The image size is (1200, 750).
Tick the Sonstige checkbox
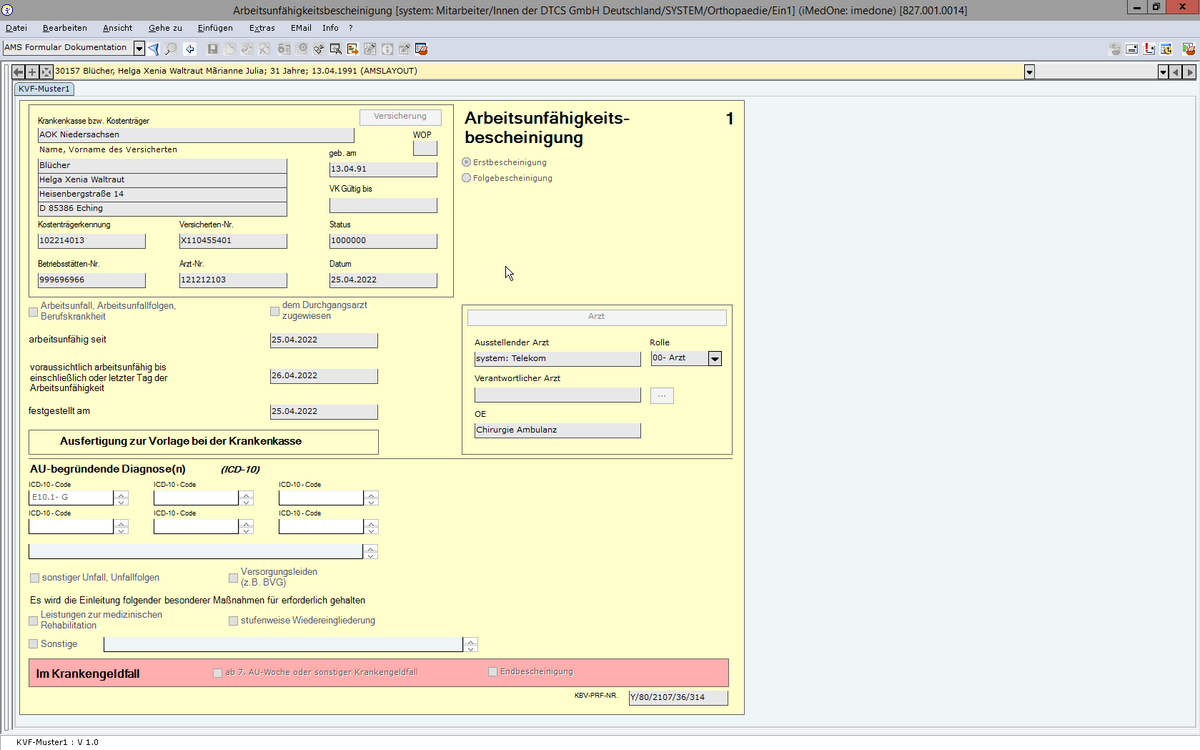(x=34, y=644)
